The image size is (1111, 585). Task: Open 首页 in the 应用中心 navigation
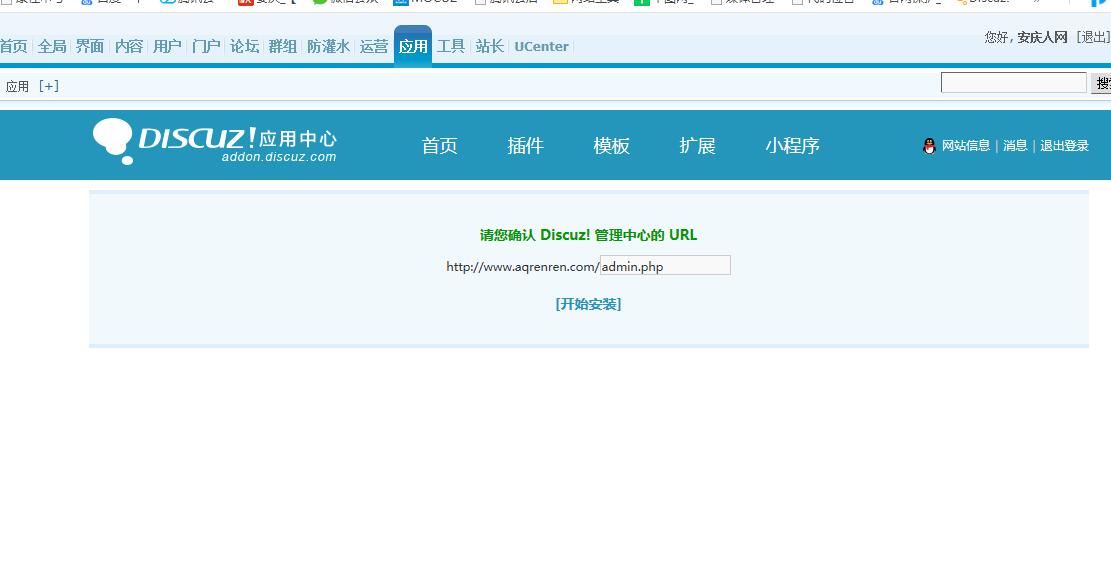439,146
